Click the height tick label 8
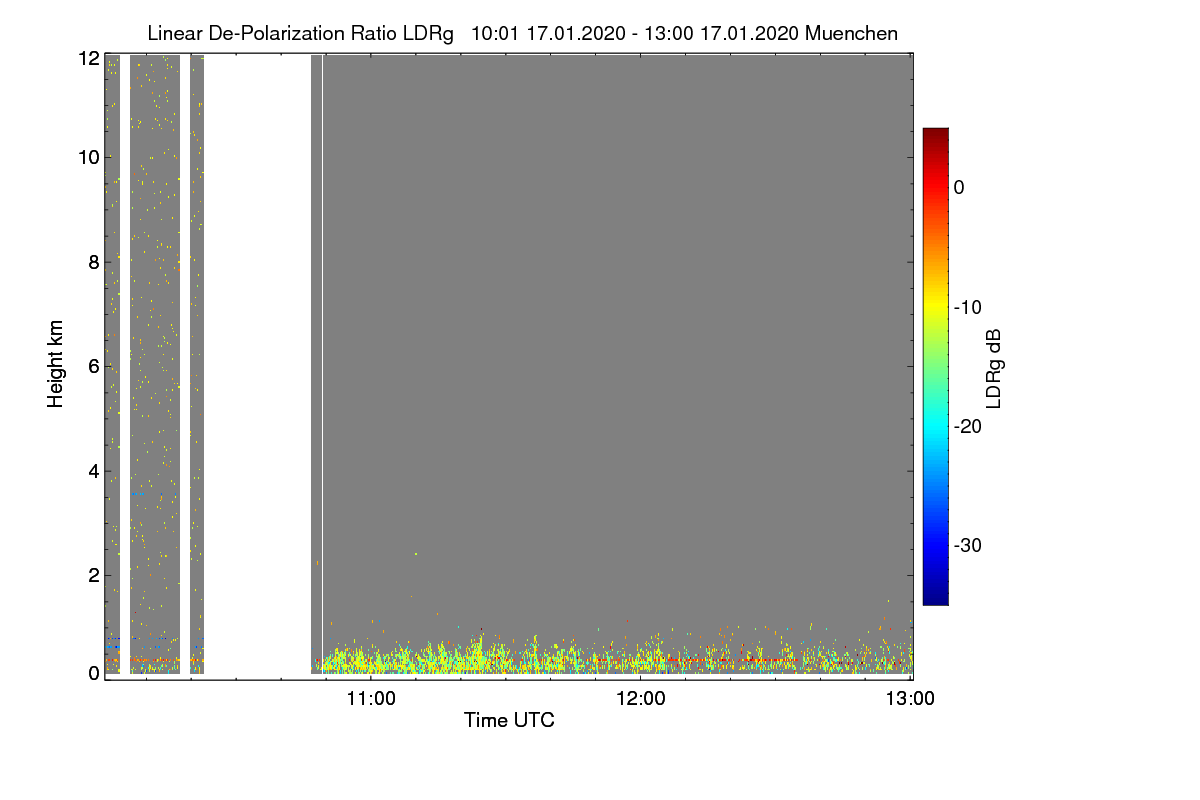The width and height of the screenshot is (1200, 800). point(95,262)
